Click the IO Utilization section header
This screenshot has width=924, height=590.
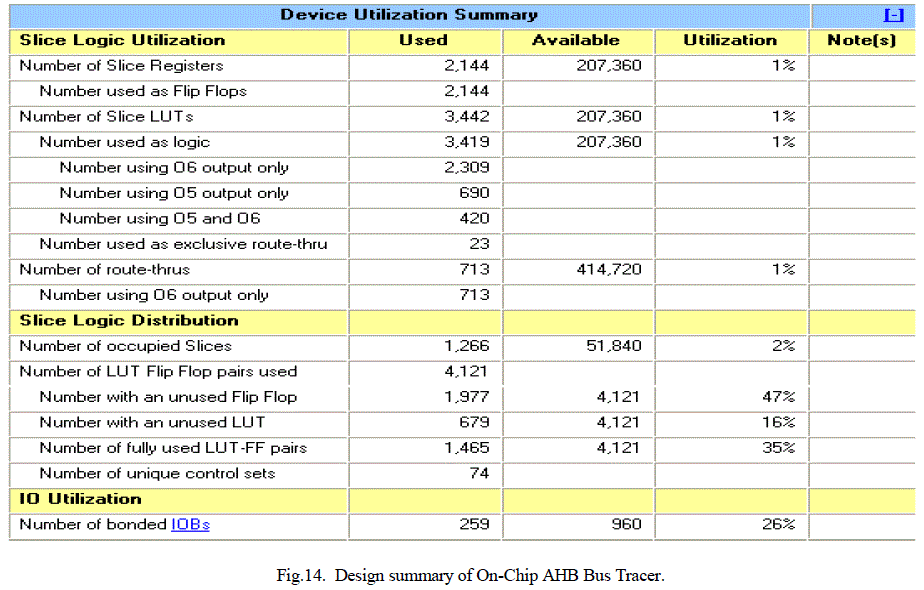(81, 498)
